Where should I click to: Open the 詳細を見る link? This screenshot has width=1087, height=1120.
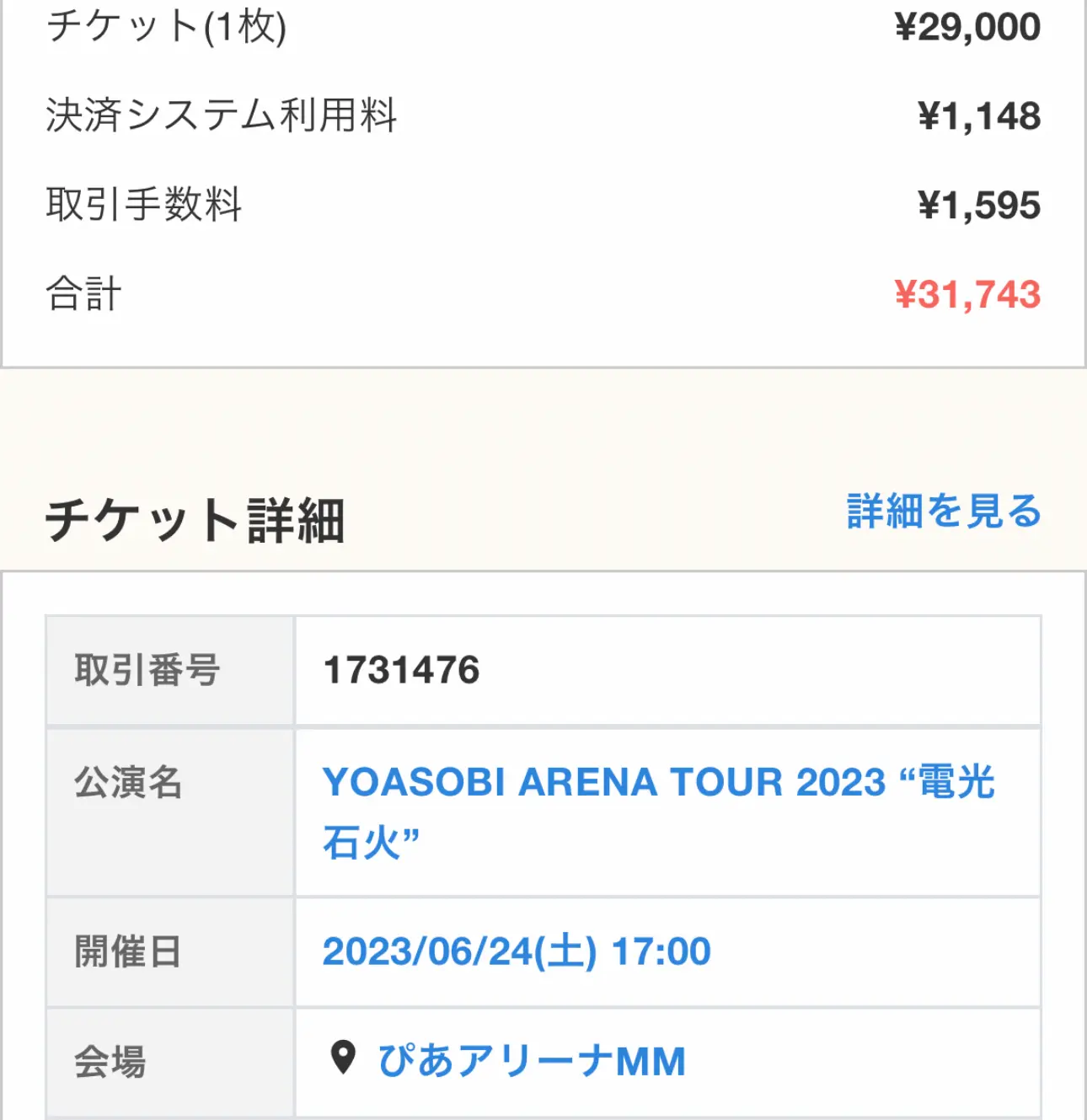point(944,511)
